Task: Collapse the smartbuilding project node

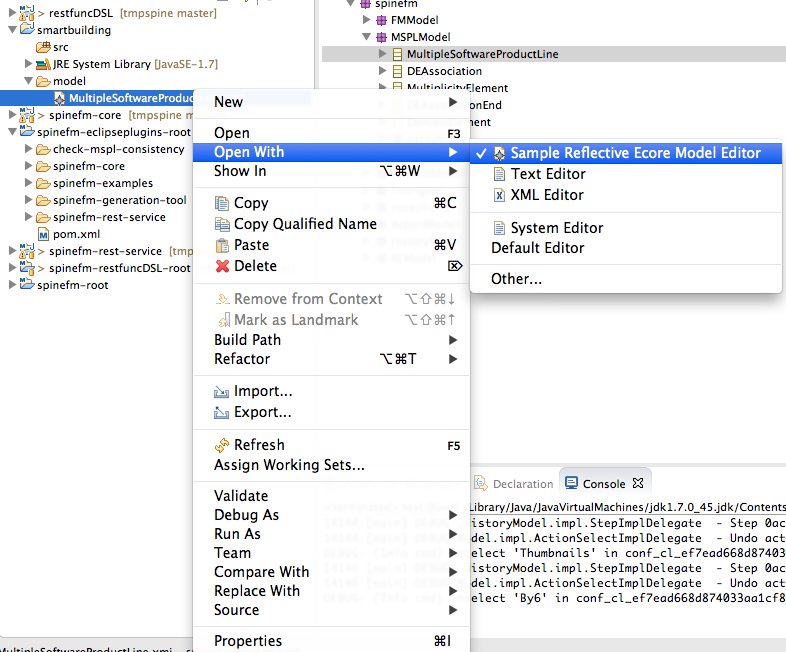Action: tap(13, 30)
